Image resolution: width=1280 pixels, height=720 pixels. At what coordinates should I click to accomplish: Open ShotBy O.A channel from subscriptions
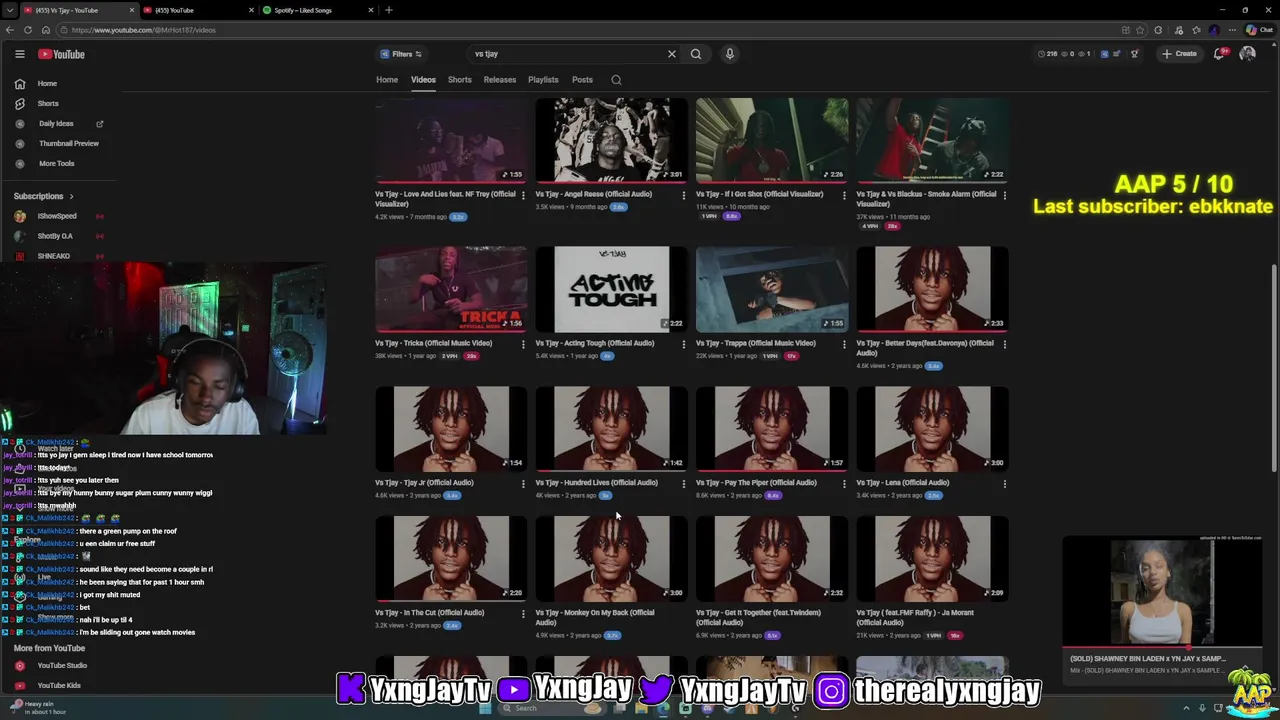click(x=55, y=236)
